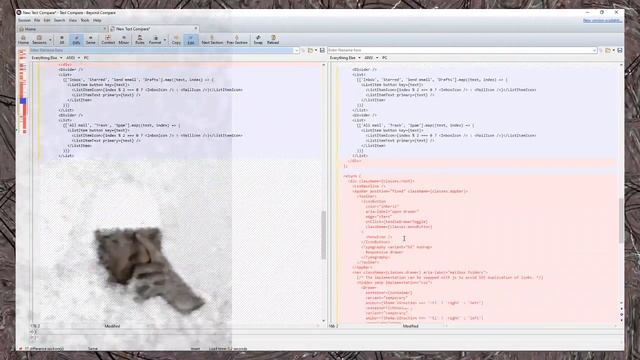Click the New version available link
The image size is (640, 360).
tap(602, 20)
